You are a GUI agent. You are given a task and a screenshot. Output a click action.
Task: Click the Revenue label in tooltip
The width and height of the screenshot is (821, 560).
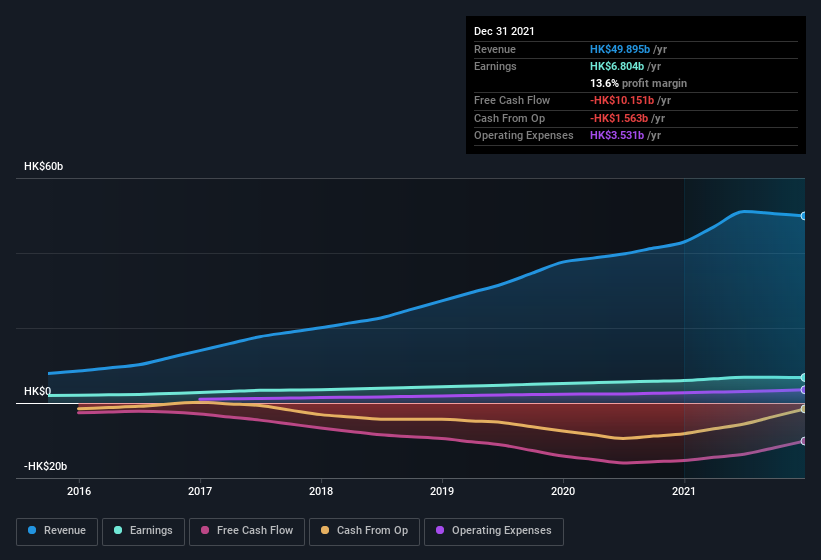tap(495, 49)
